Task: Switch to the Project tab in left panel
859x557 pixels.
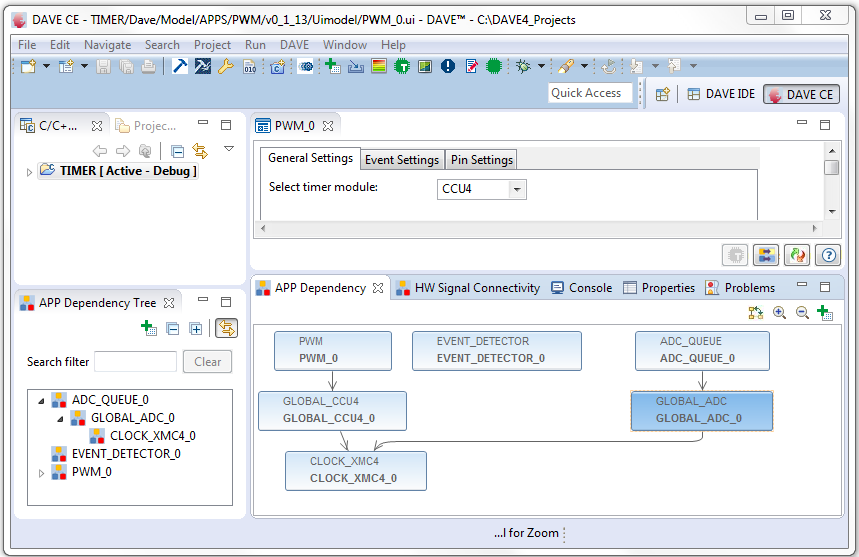Action: [x=146, y=126]
